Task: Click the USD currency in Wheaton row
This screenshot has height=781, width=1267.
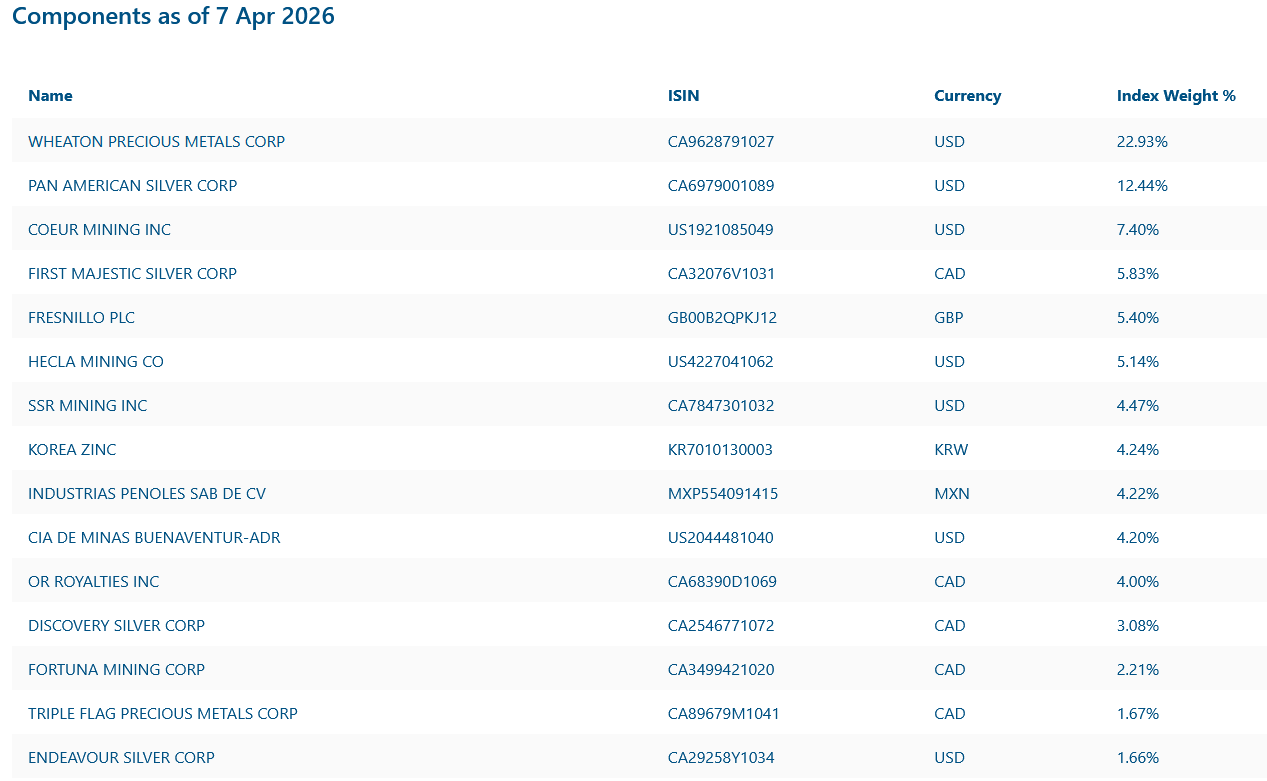Action: 950,142
